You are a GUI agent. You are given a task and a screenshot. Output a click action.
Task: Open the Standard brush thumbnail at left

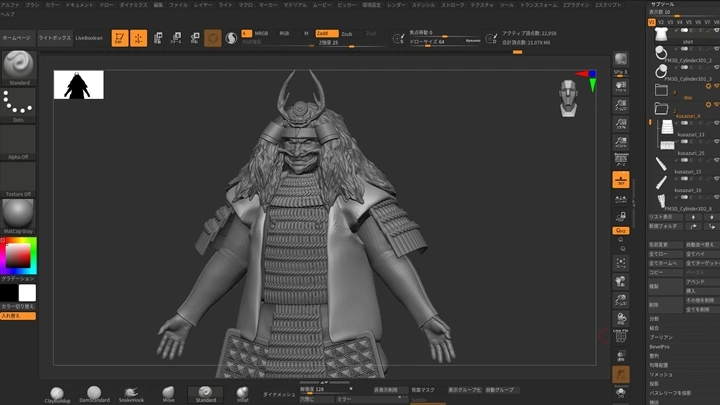coord(18,68)
